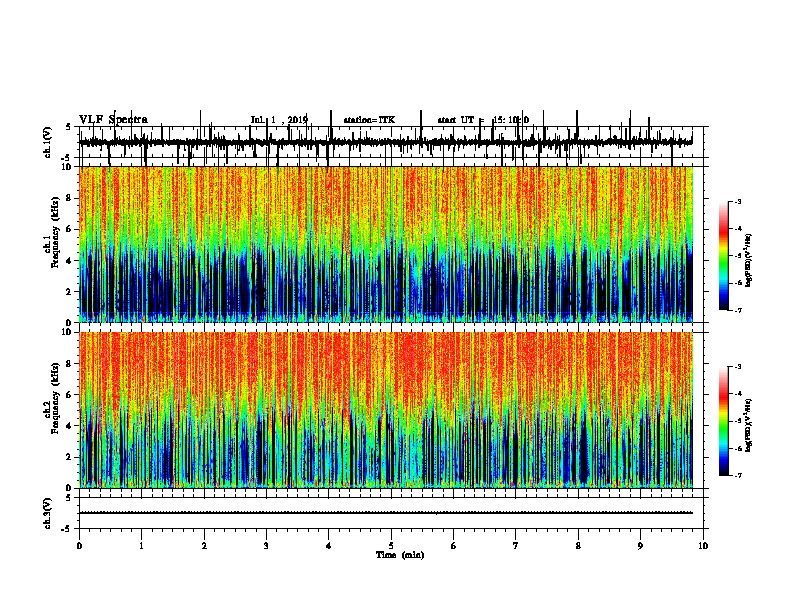The image size is (792, 612).
Task: Click the ch.1 spectrogram color bar
Action: click(x=724, y=256)
